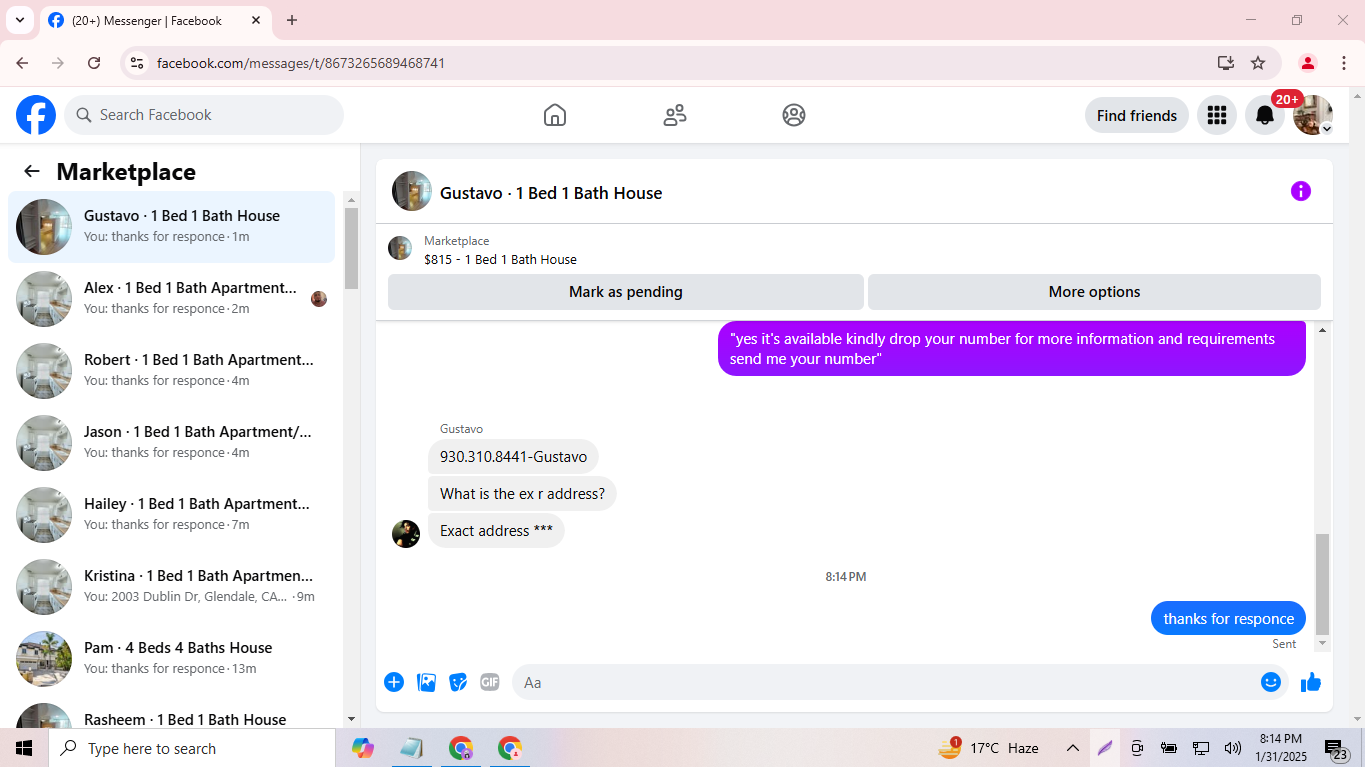This screenshot has height=767, width=1365.
Task: Click the Find friends button
Action: tap(1137, 115)
